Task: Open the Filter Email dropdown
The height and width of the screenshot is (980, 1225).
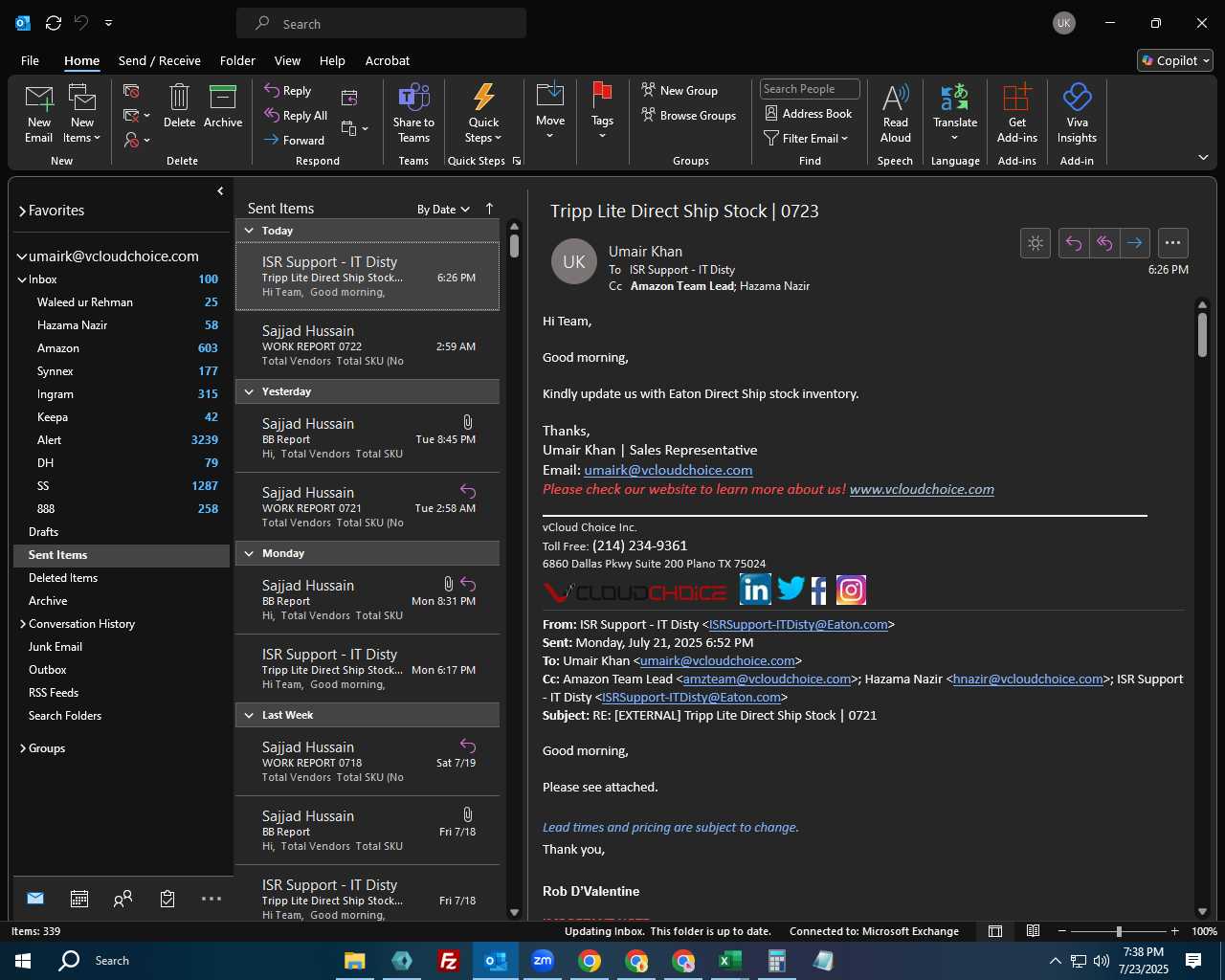Action: (806, 139)
